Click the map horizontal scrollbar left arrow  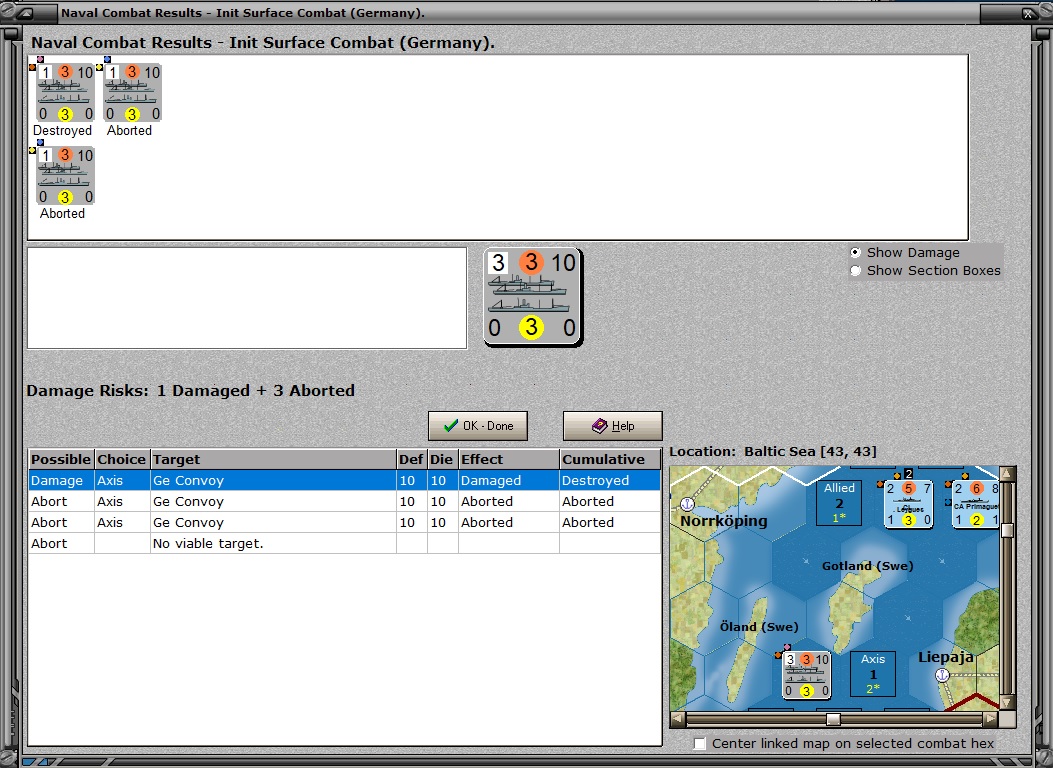point(678,719)
